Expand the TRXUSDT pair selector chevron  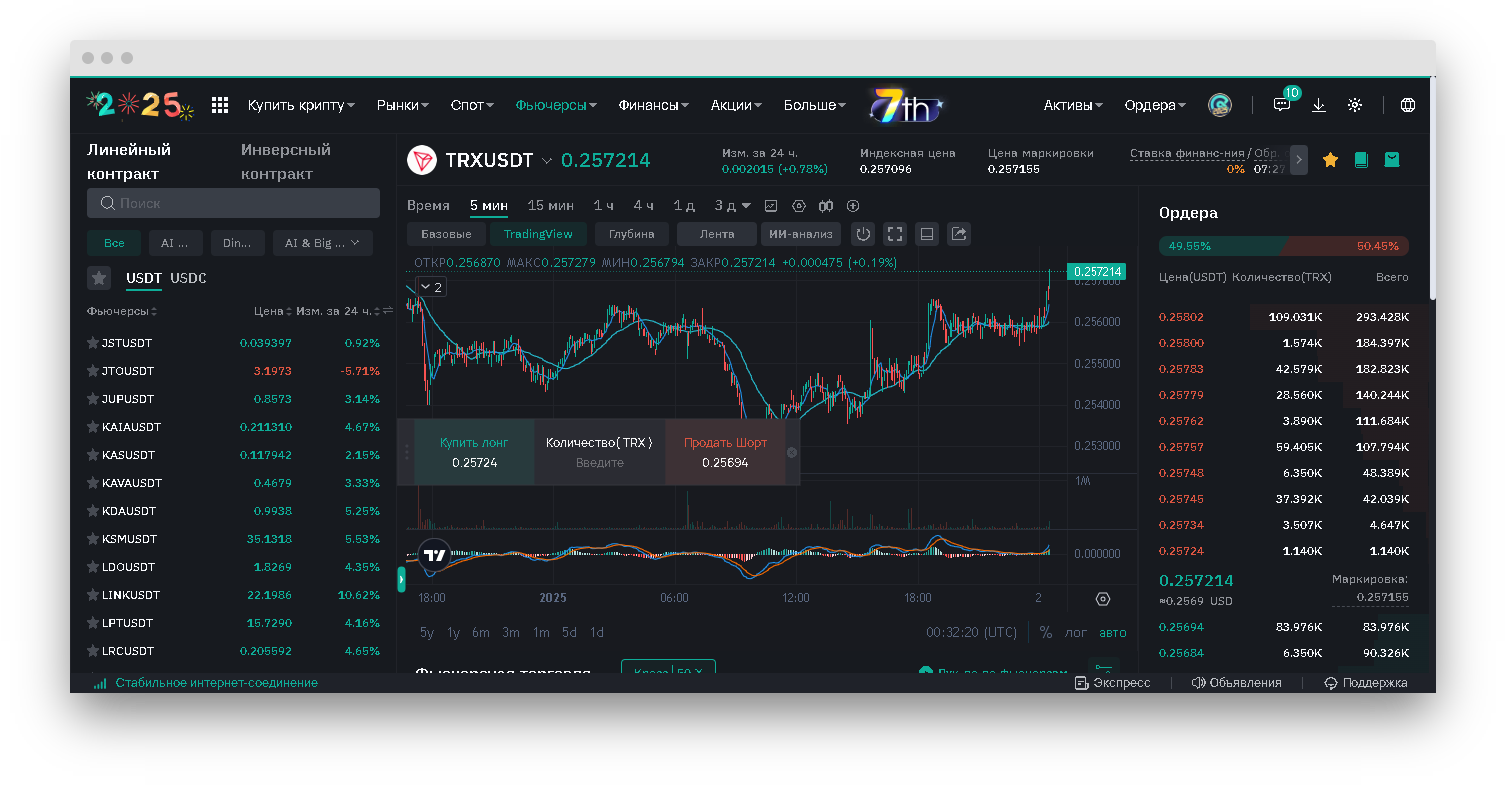[547, 160]
